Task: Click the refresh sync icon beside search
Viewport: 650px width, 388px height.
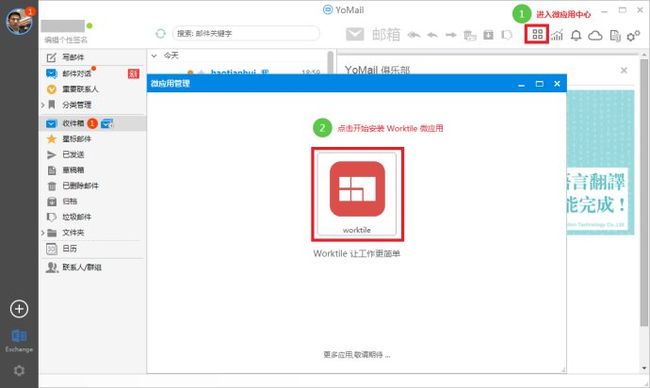Action: tap(160, 34)
